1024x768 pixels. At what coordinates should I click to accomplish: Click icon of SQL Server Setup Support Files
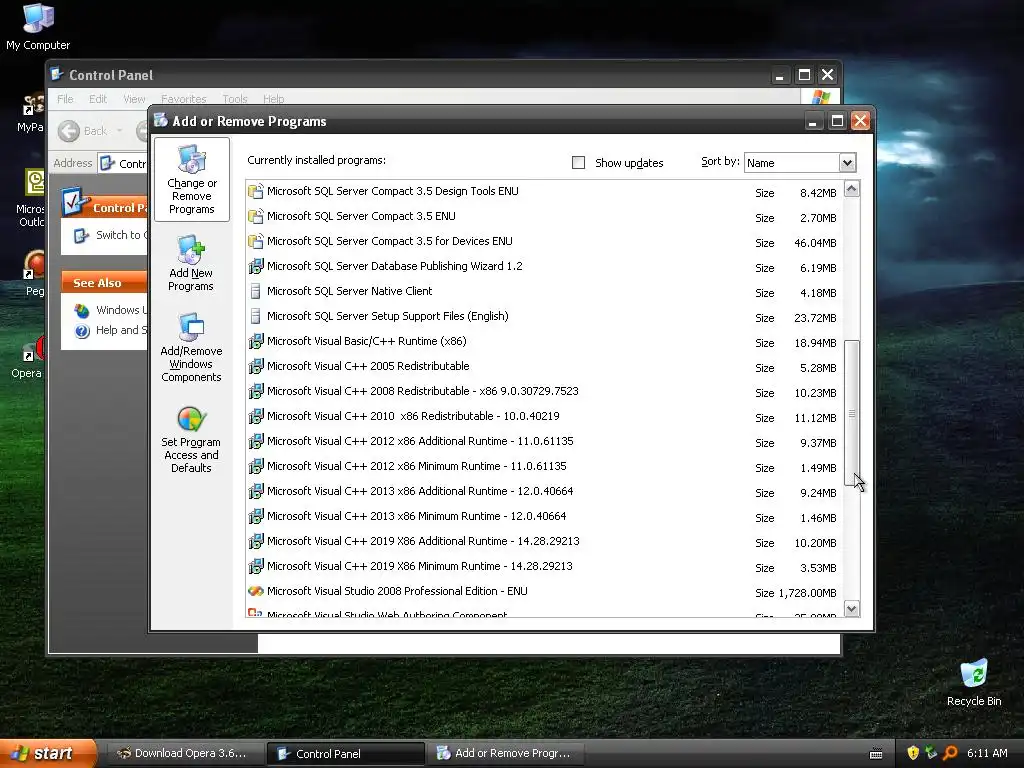256,316
